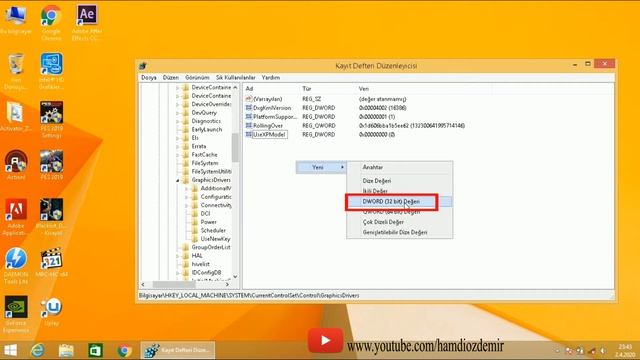Select the UseNewKey subkey

point(216,239)
